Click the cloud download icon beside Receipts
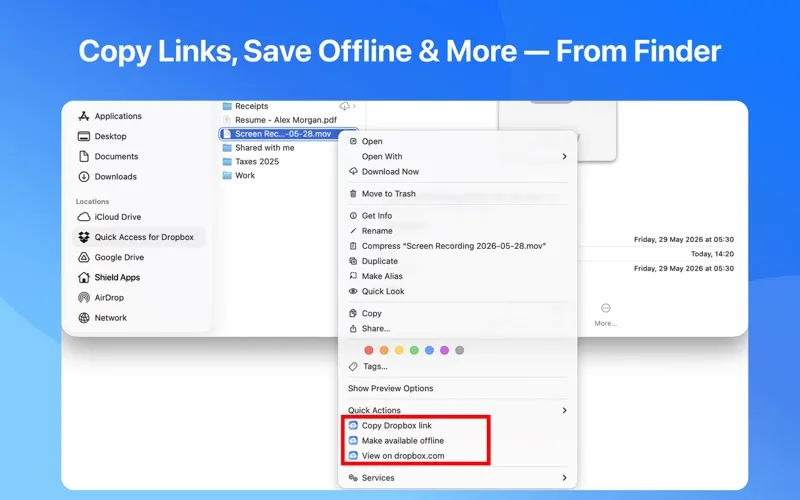Image resolution: width=800 pixels, height=500 pixels. click(345, 106)
